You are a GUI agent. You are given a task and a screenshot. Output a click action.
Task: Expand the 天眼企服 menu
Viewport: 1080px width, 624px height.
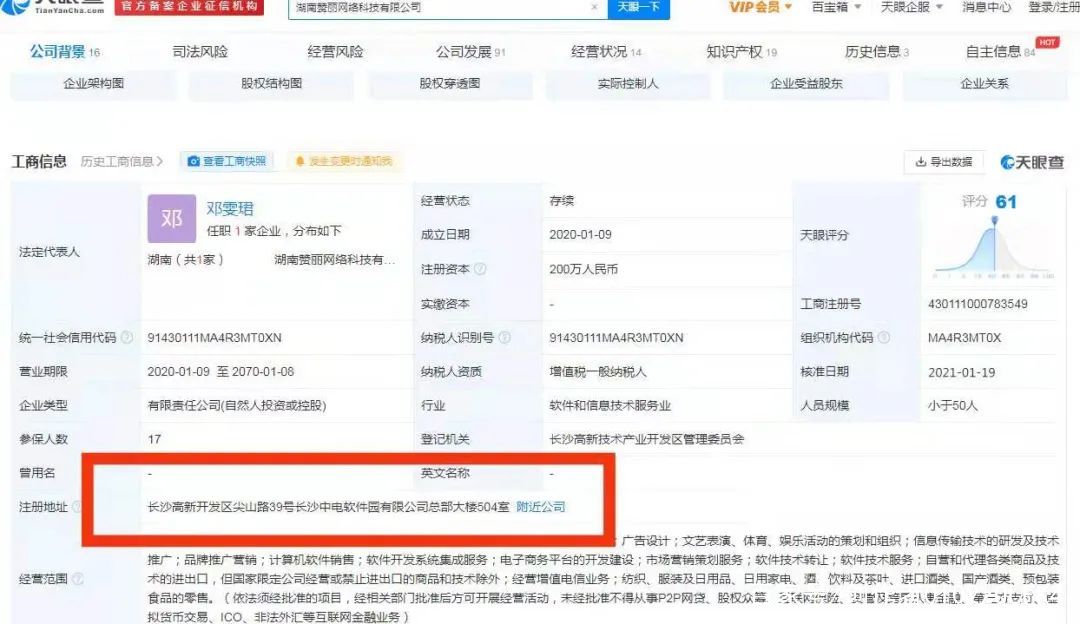pyautogui.click(x=912, y=7)
